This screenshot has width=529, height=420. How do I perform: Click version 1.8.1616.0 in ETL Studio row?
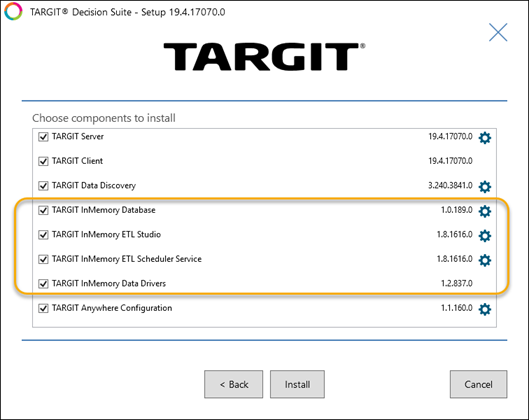tap(454, 234)
